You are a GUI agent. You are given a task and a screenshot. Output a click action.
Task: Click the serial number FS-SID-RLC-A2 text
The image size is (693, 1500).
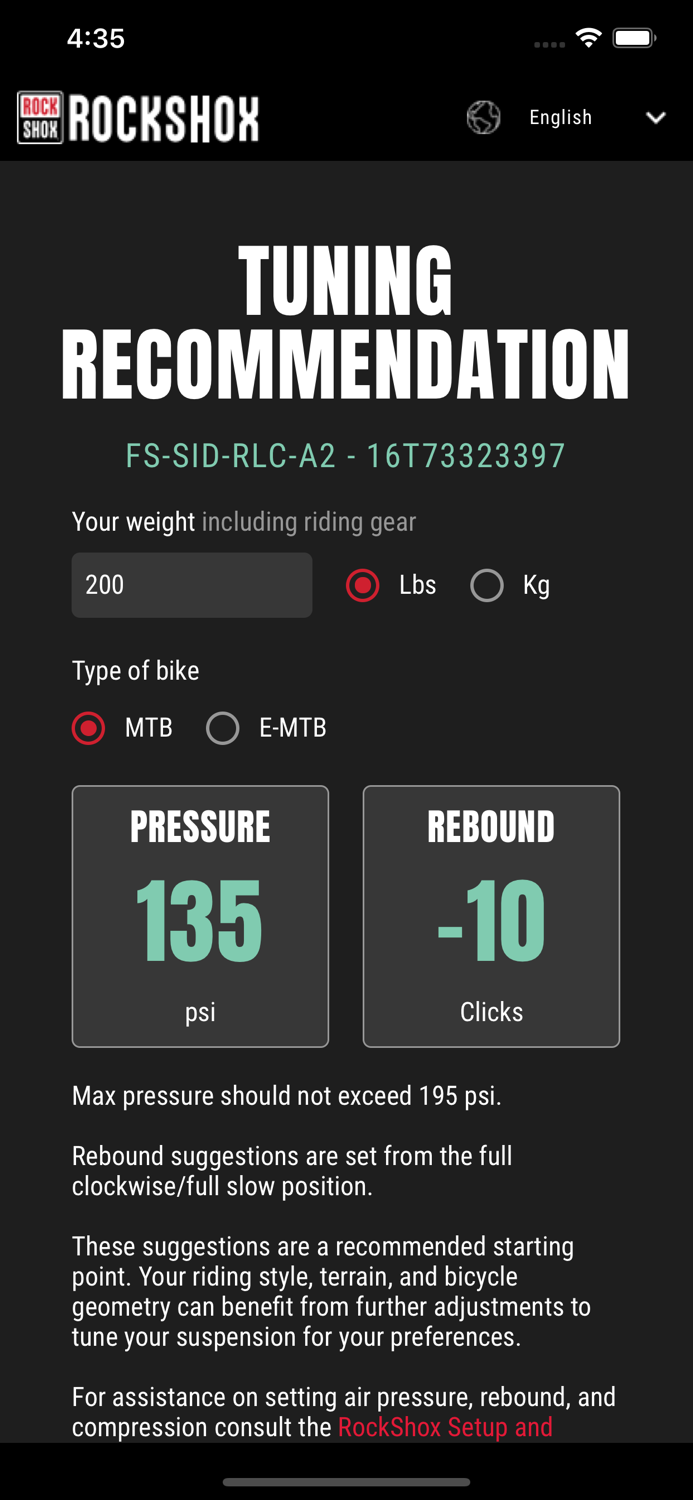[345, 456]
